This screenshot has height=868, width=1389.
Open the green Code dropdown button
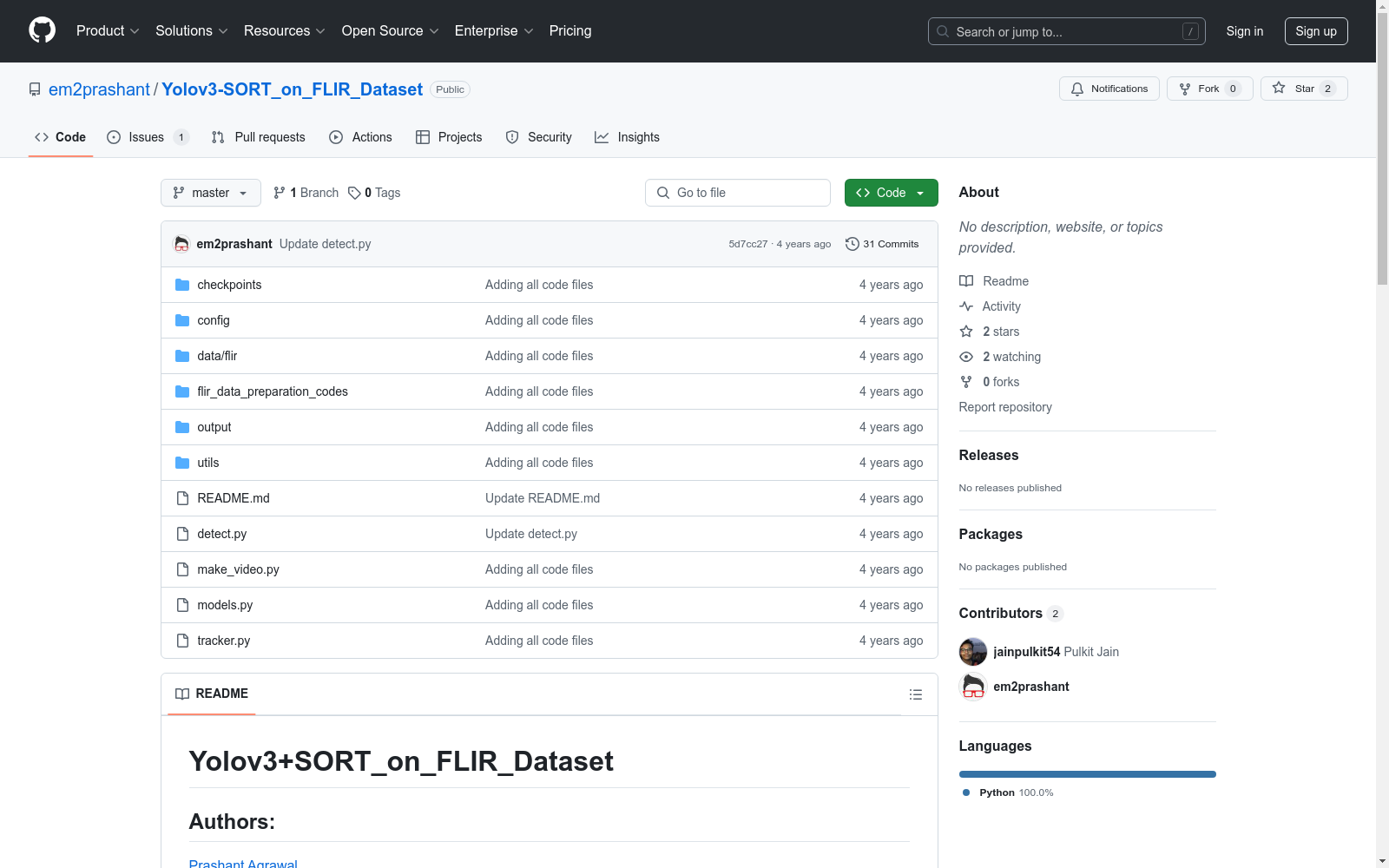891,193
